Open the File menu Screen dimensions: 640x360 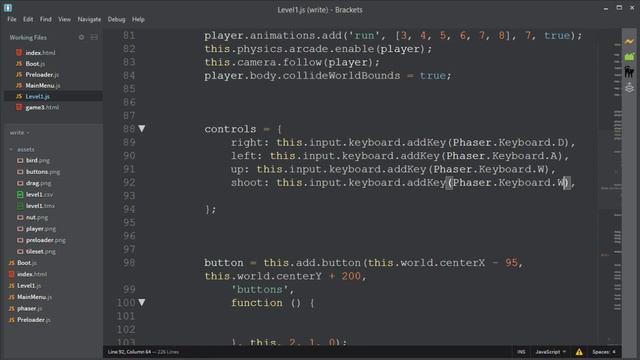[x=12, y=19]
